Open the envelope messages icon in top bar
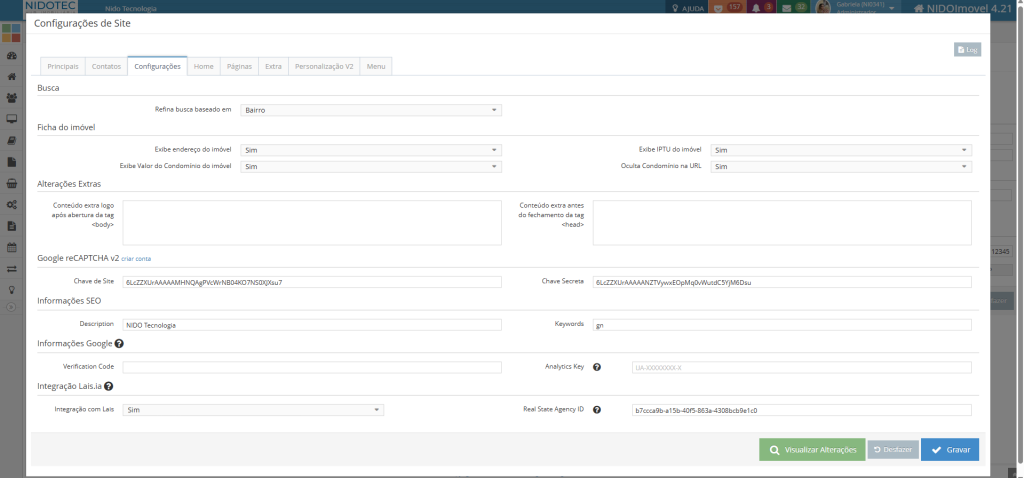 coord(788,8)
